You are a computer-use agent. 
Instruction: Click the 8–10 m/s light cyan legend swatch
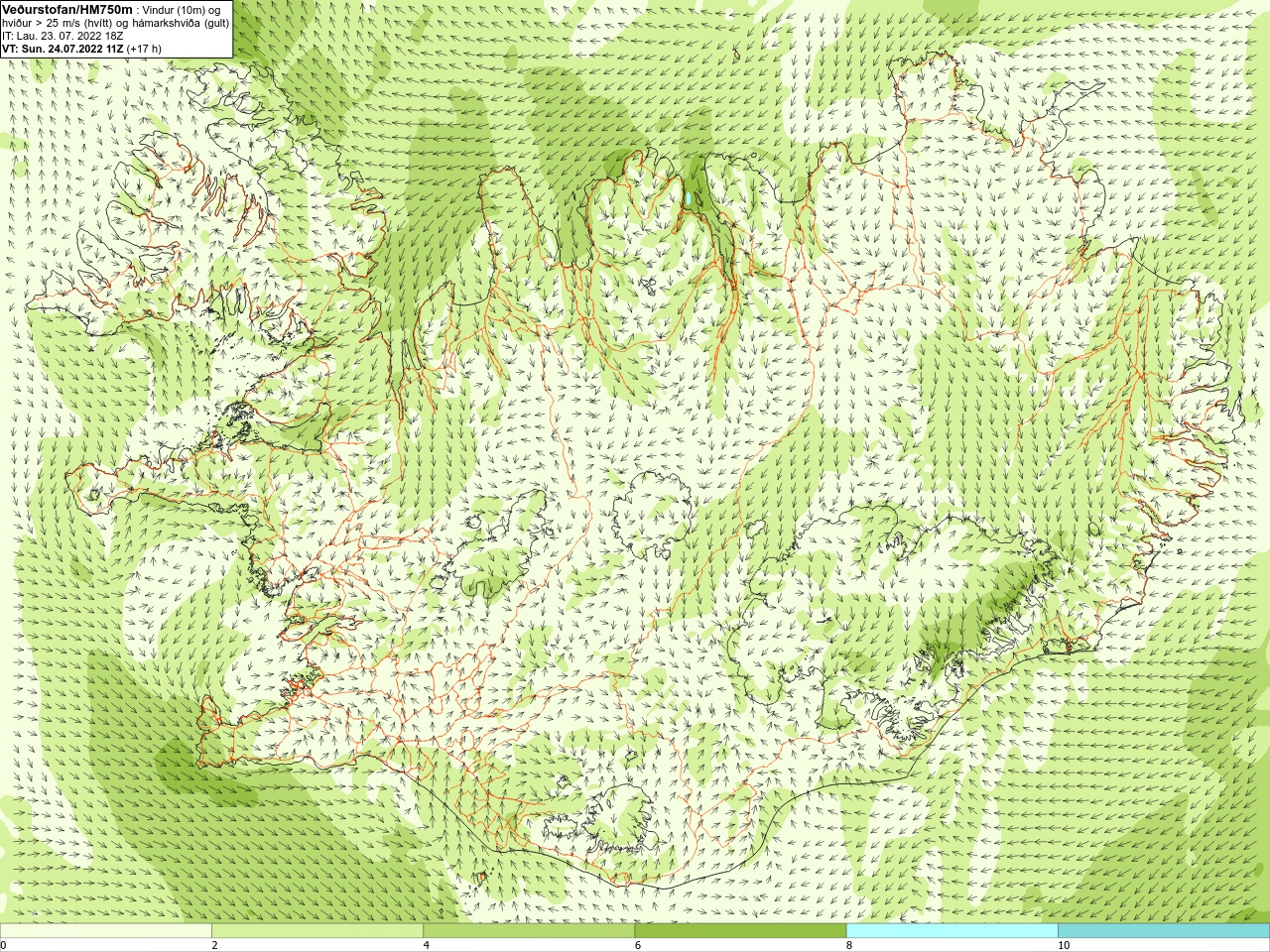pyautogui.click(x=952, y=931)
